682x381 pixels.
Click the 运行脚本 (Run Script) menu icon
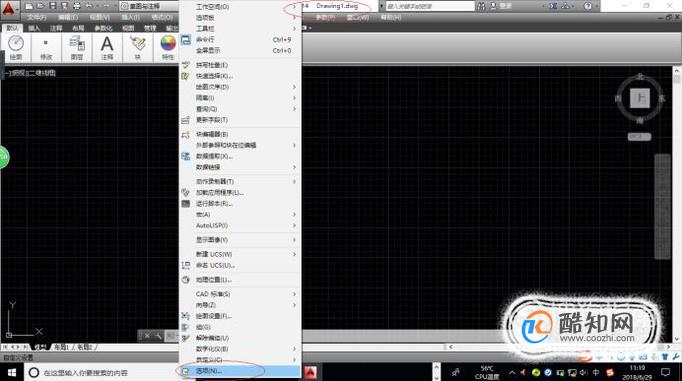click(x=186, y=204)
